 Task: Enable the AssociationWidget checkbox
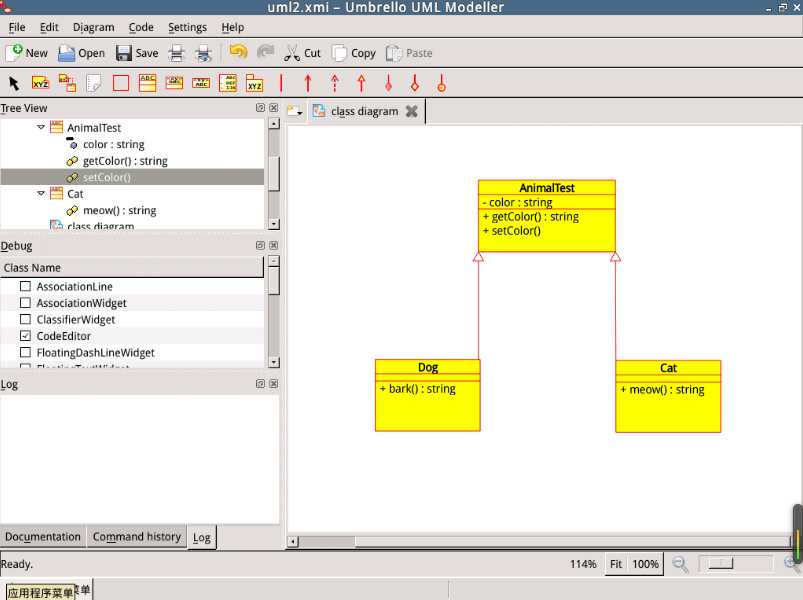pos(25,303)
